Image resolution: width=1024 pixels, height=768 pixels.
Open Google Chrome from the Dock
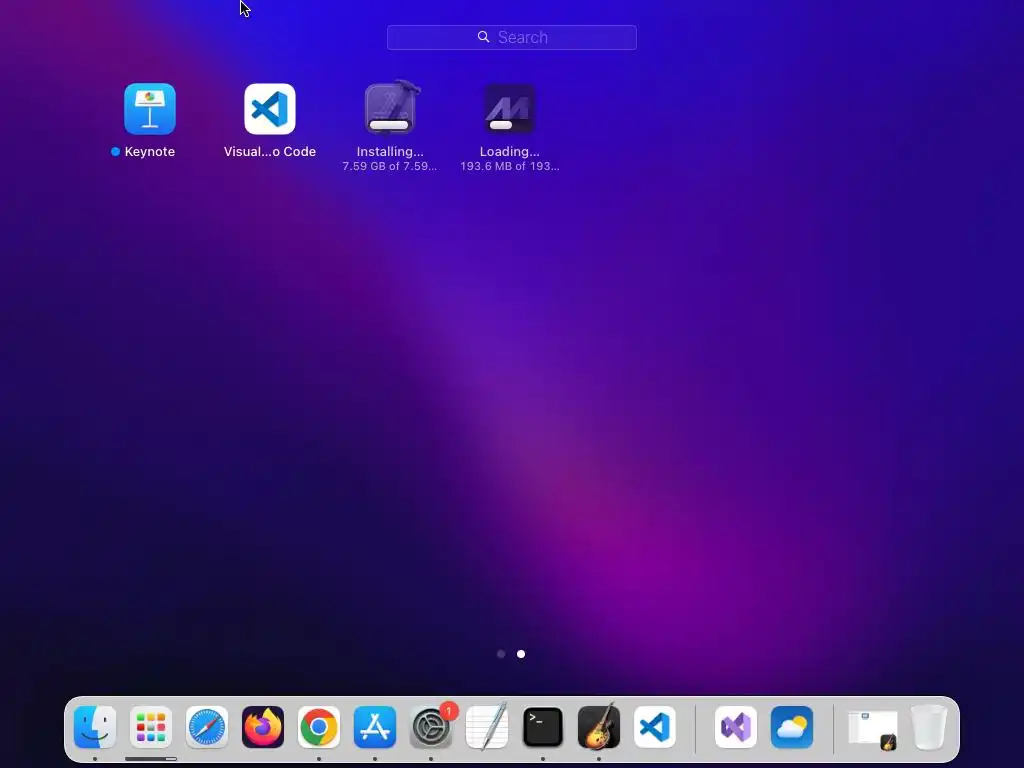pyautogui.click(x=319, y=727)
